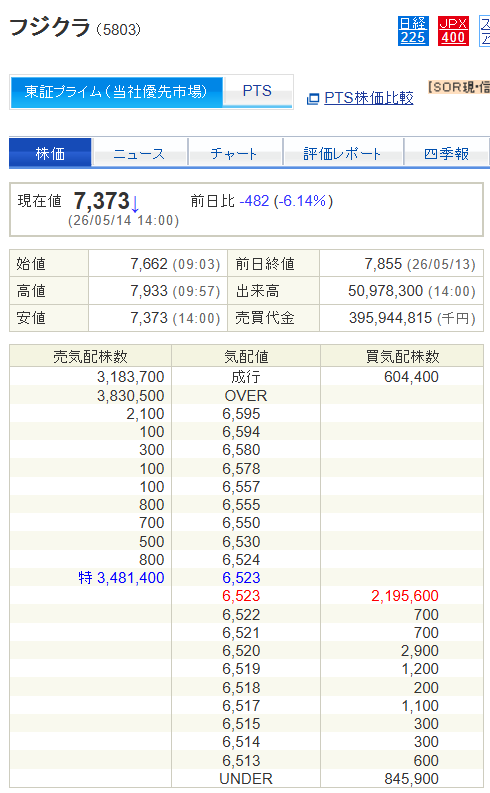
Task: Click the 買気配株数 column header
Action: (x=403, y=356)
